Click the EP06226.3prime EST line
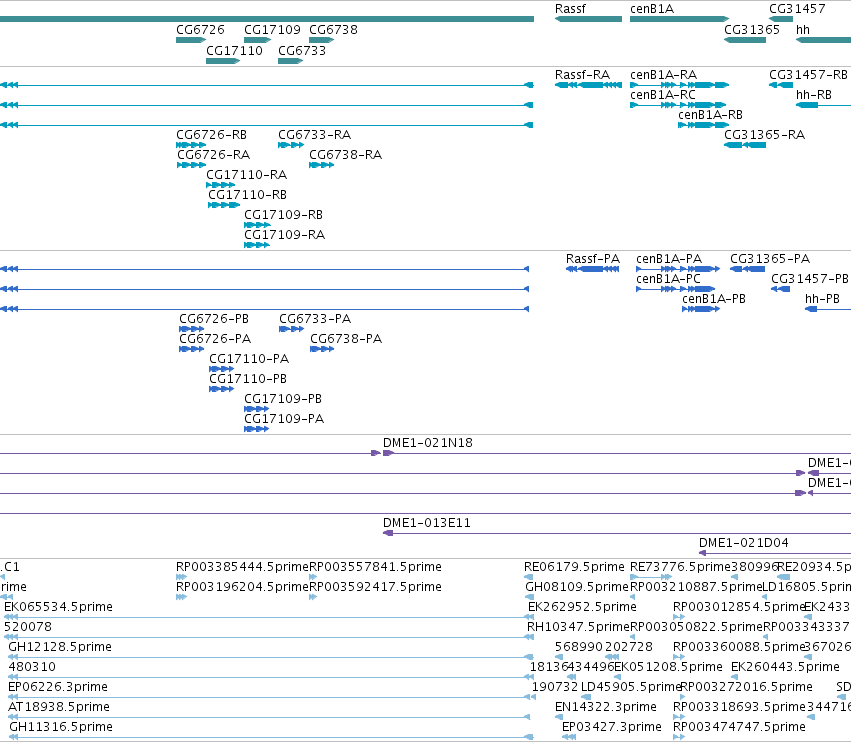Viewport: 851px width, 742px height. [272, 697]
